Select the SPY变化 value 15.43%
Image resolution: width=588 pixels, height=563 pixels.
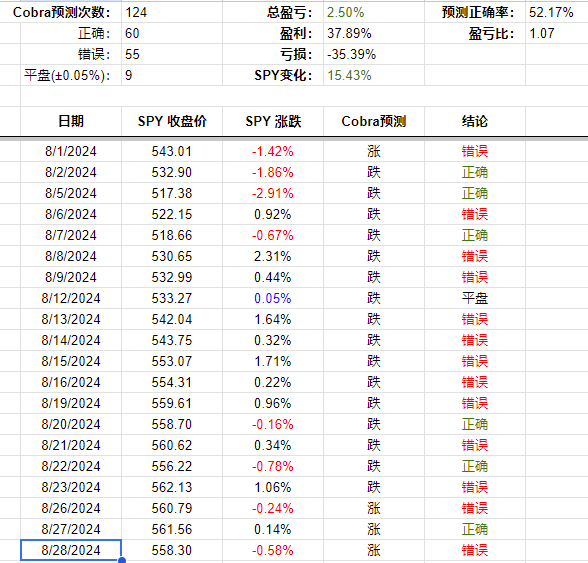point(374,75)
